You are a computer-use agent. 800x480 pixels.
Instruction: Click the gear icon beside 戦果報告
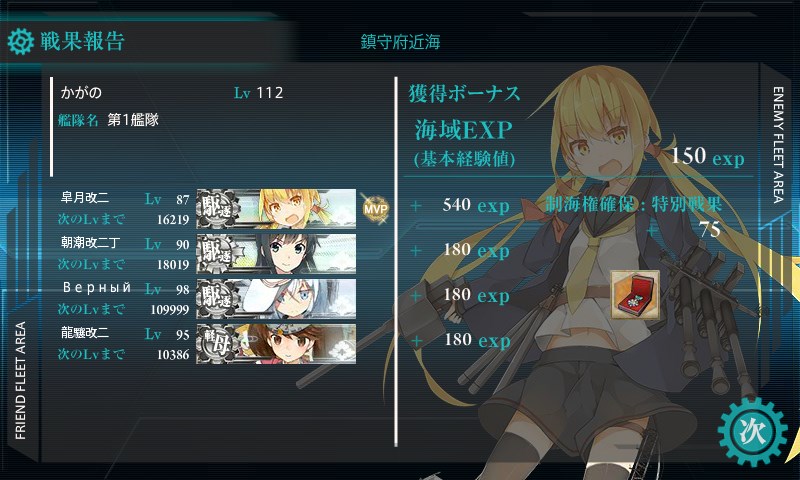click(21, 42)
